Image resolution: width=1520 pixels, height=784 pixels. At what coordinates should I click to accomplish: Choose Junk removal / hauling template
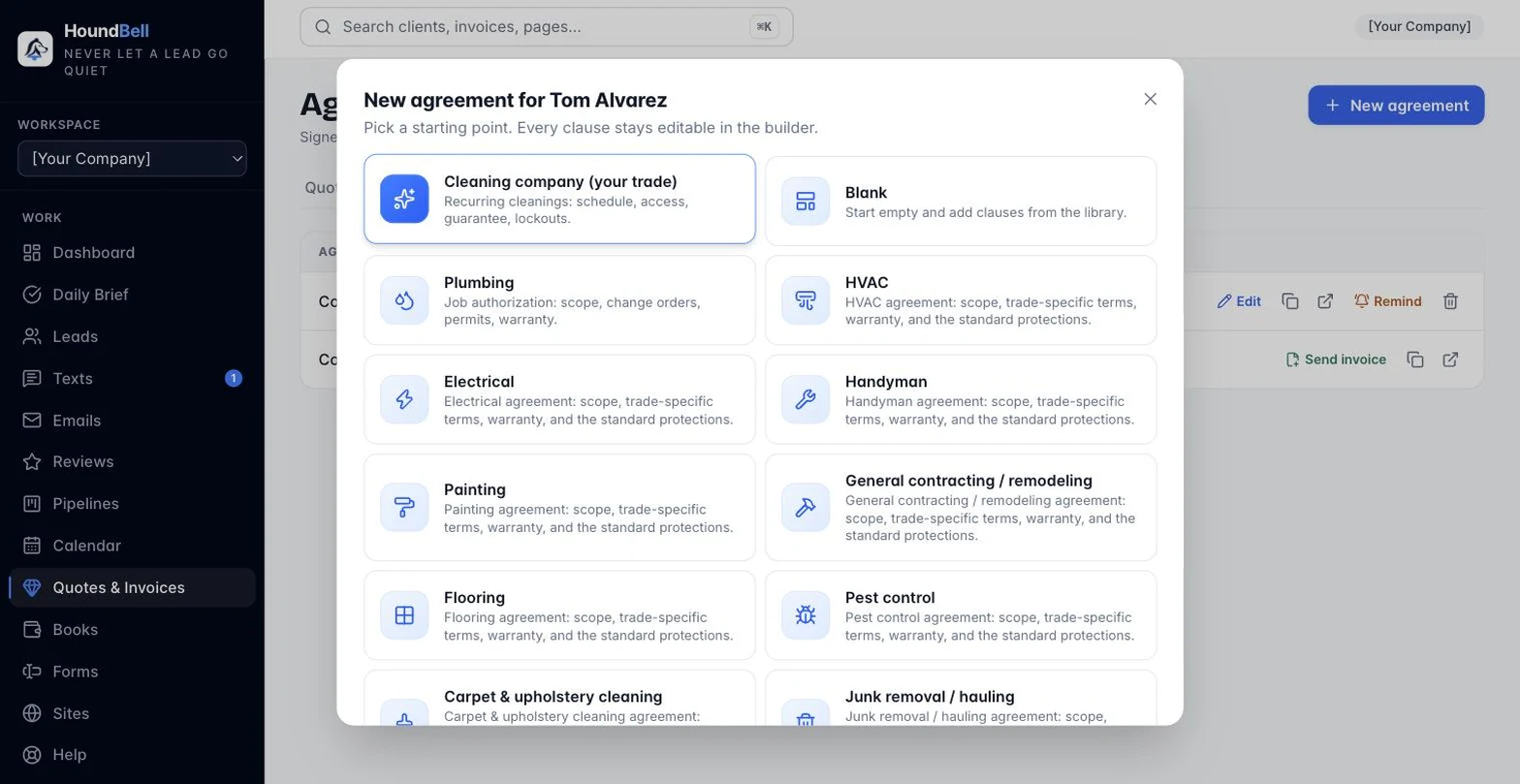(961, 698)
